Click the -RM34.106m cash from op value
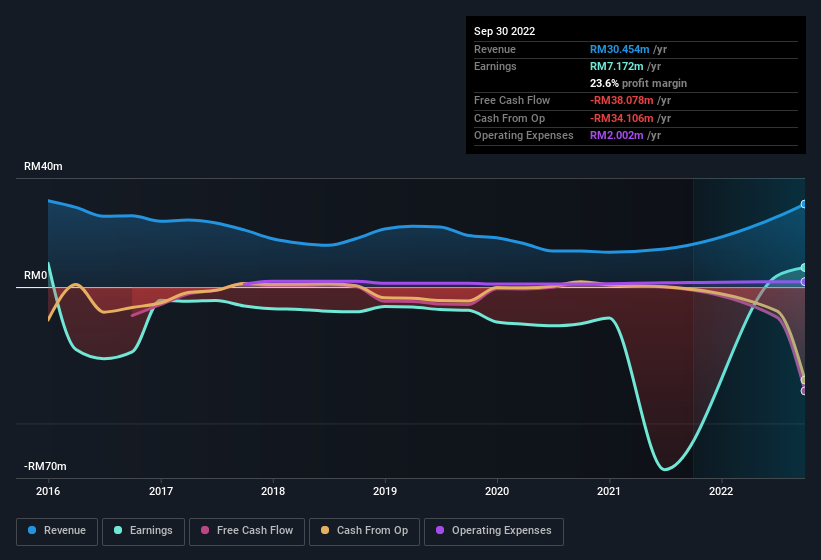The height and width of the screenshot is (560, 821). tap(622, 118)
